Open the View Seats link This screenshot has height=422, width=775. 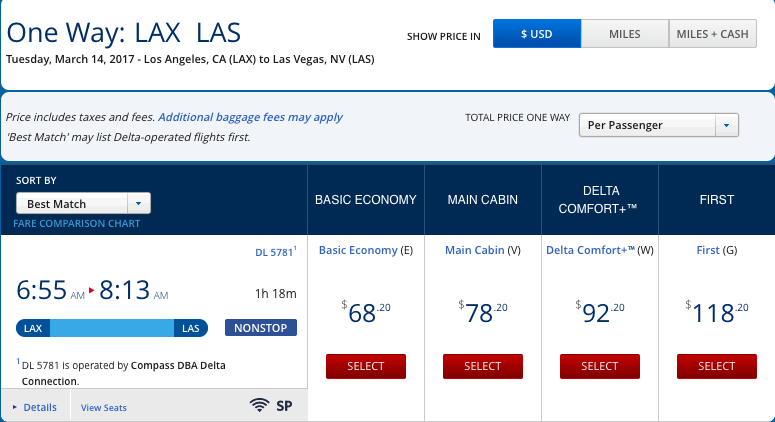104,408
